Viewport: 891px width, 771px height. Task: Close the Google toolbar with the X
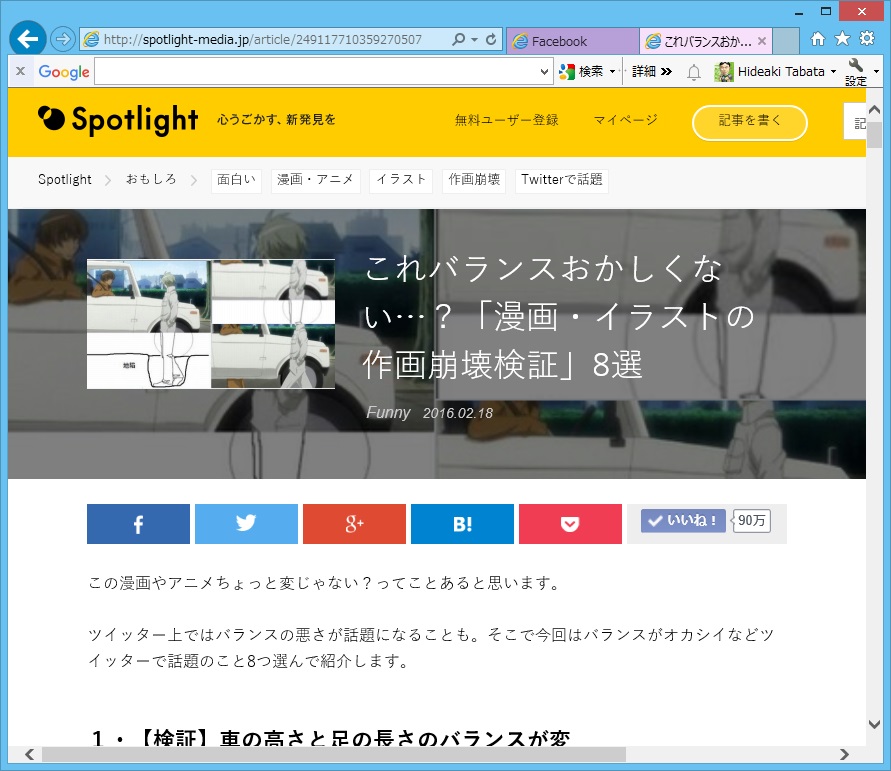20,71
